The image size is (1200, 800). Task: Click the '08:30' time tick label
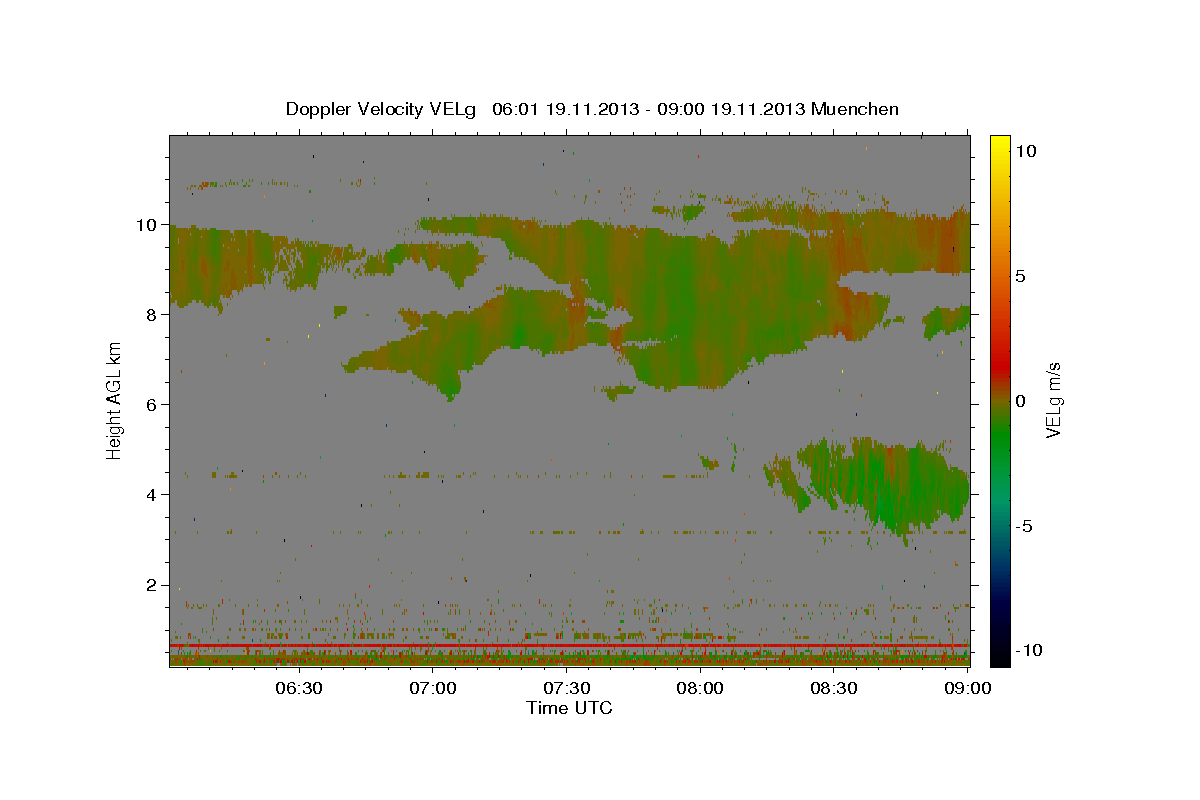click(833, 688)
